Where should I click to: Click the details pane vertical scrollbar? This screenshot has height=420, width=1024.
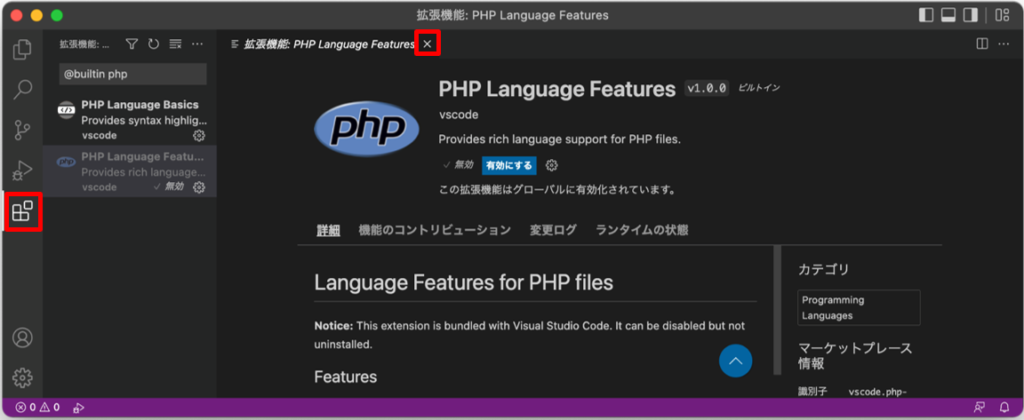click(777, 310)
